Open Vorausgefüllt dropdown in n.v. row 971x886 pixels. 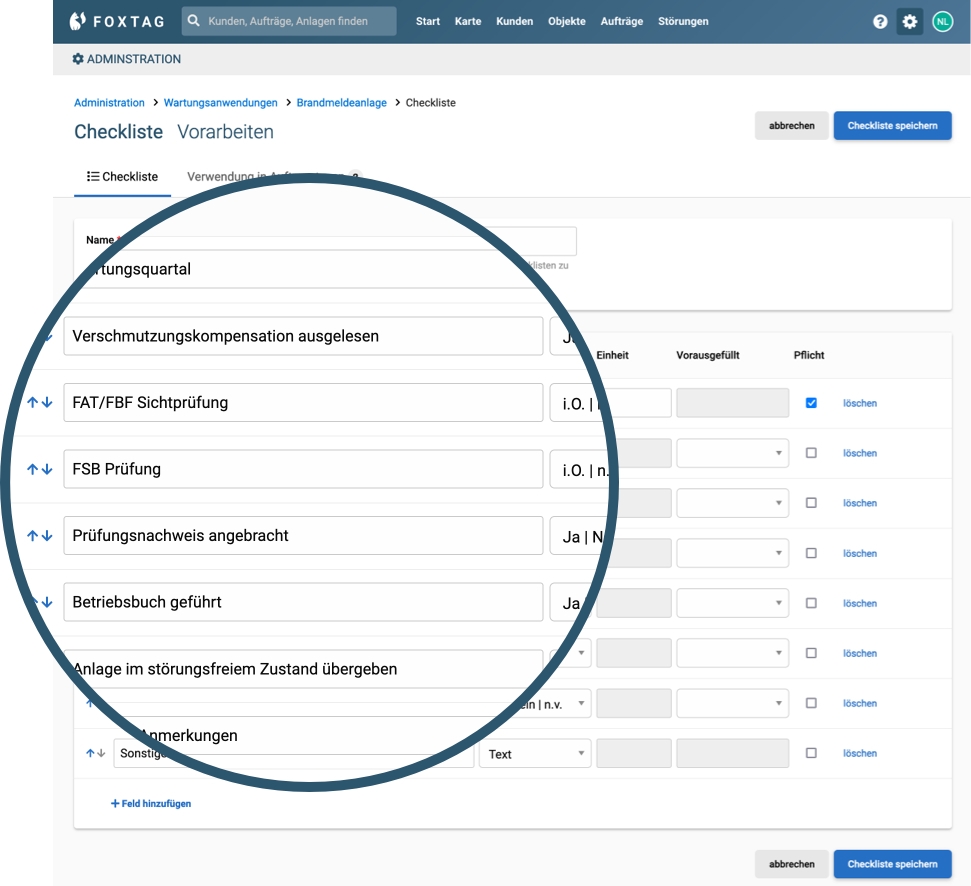[733, 703]
